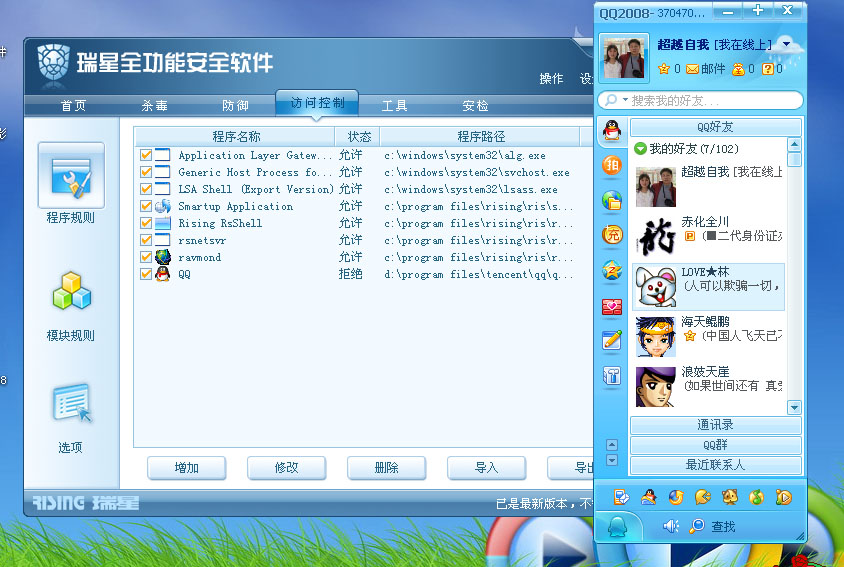Uncheck ravmond rule checkbox
This screenshot has width=844, height=567.
point(145,257)
